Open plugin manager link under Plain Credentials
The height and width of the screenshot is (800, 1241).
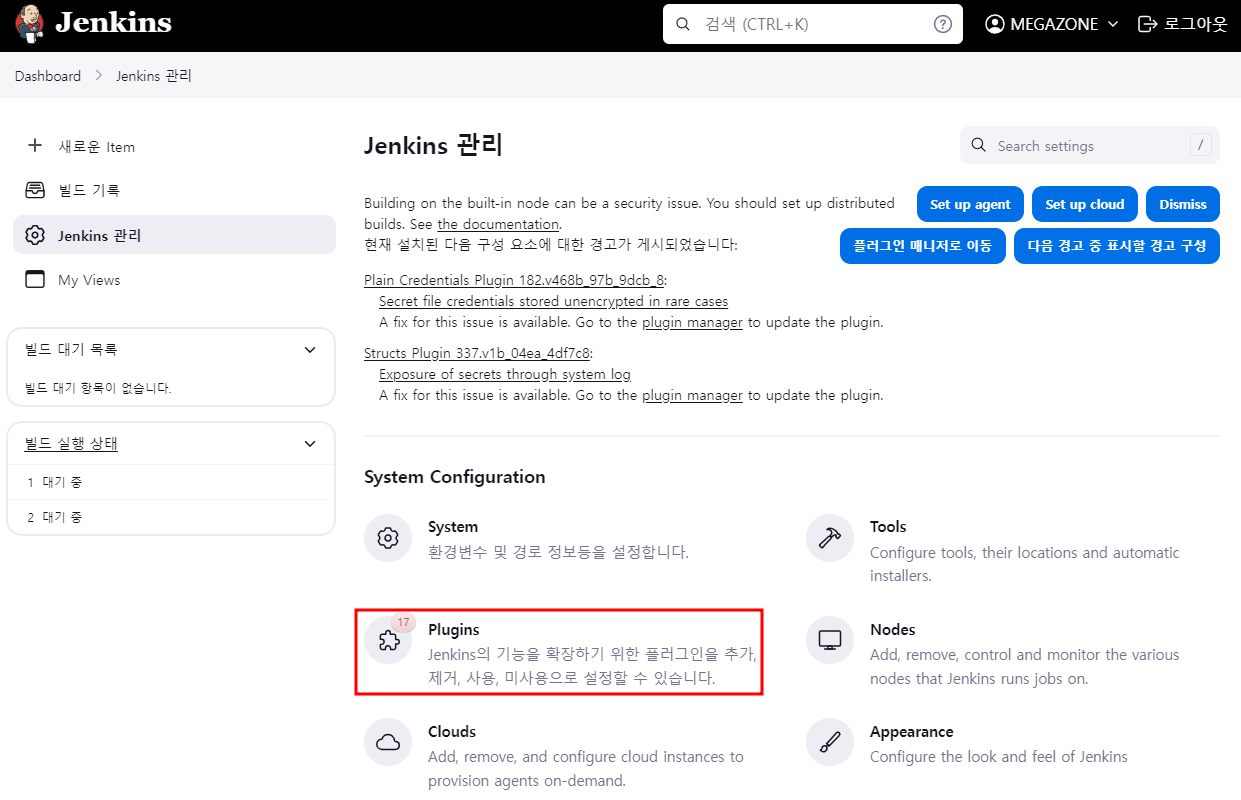point(692,322)
